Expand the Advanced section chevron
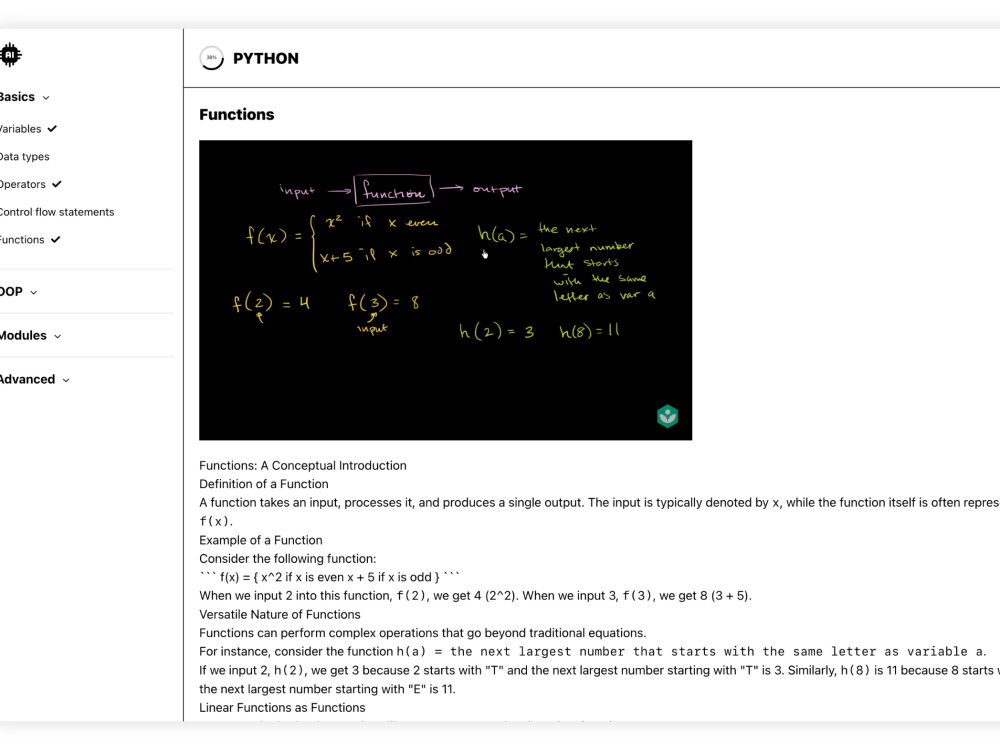1000x750 pixels. pyautogui.click(x=66, y=380)
